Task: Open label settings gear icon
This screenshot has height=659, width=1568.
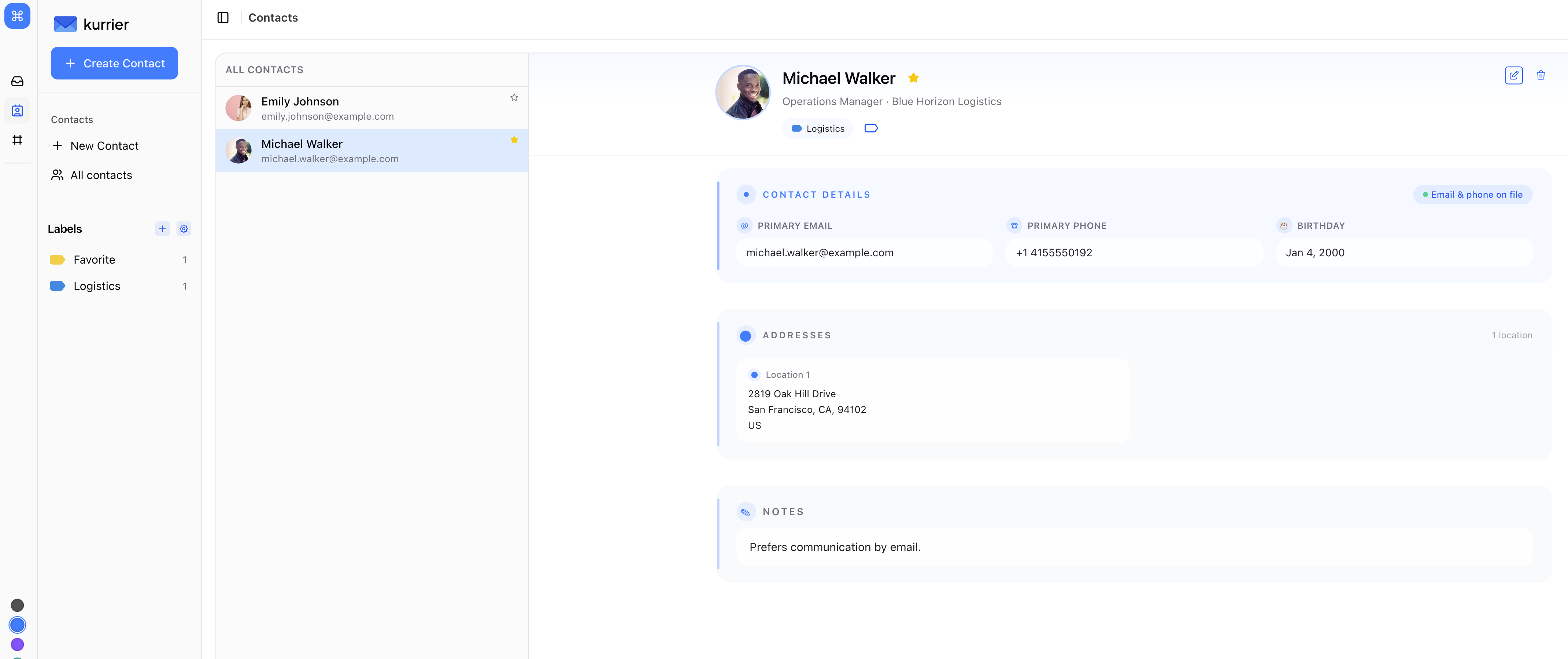Action: click(183, 229)
